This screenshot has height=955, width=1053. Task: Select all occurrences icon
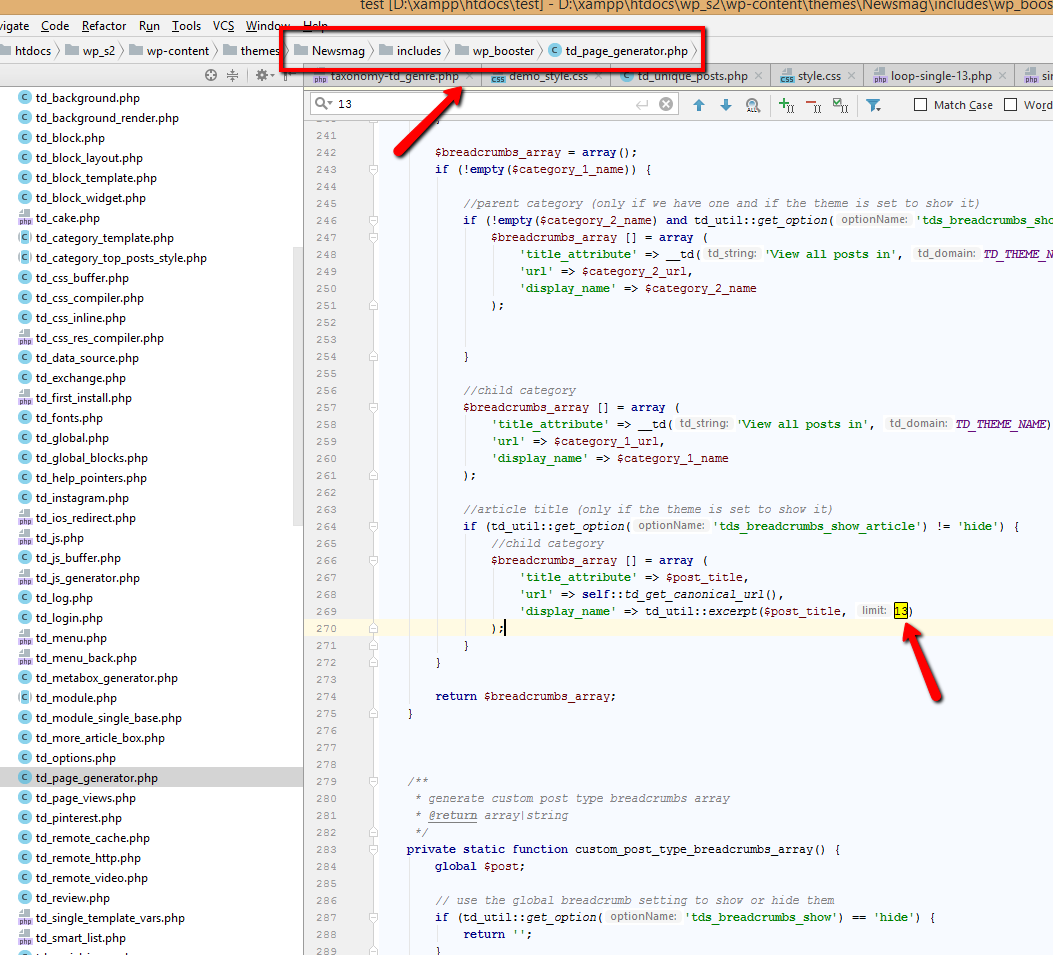point(840,105)
